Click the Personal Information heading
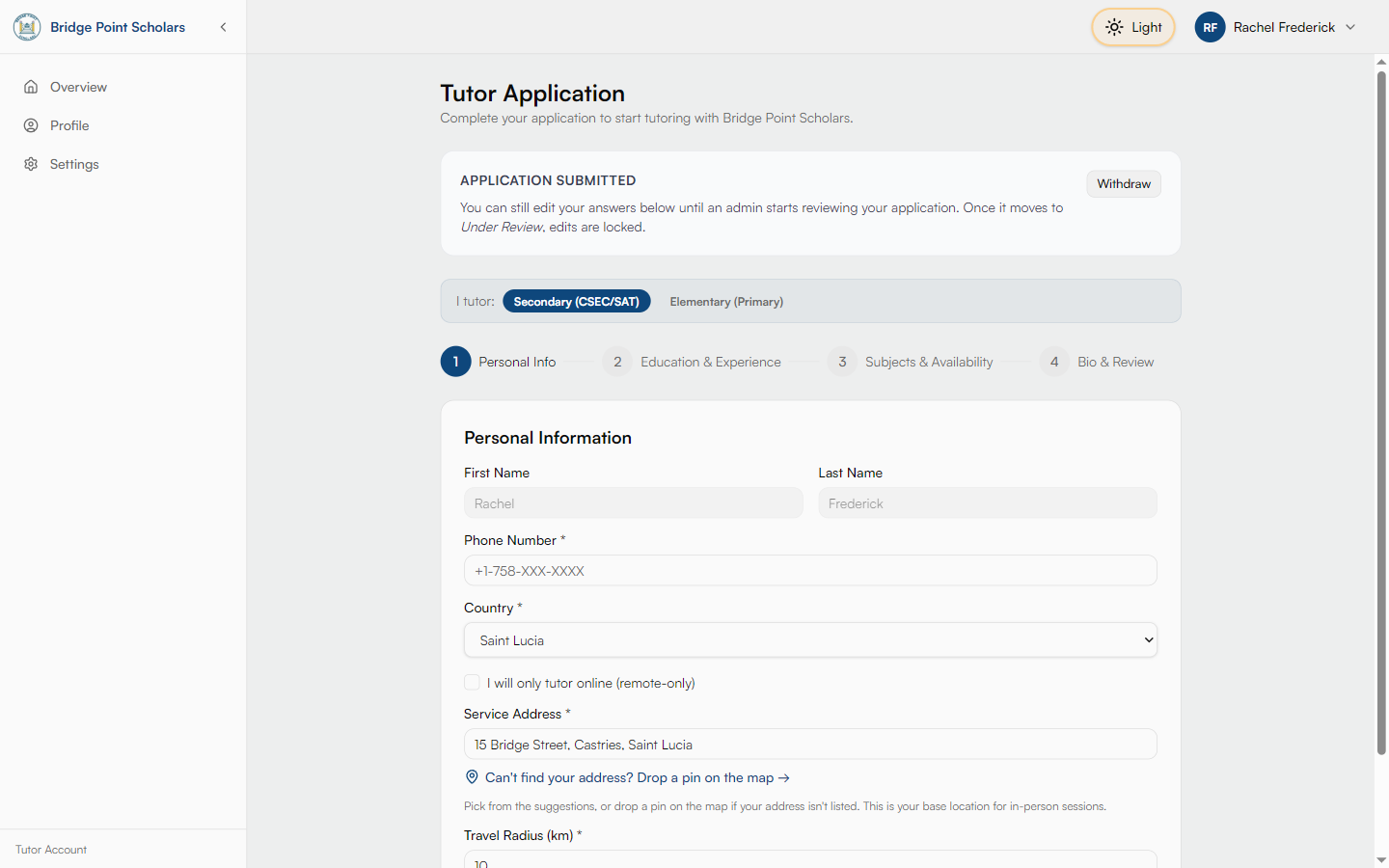 pyautogui.click(x=548, y=437)
